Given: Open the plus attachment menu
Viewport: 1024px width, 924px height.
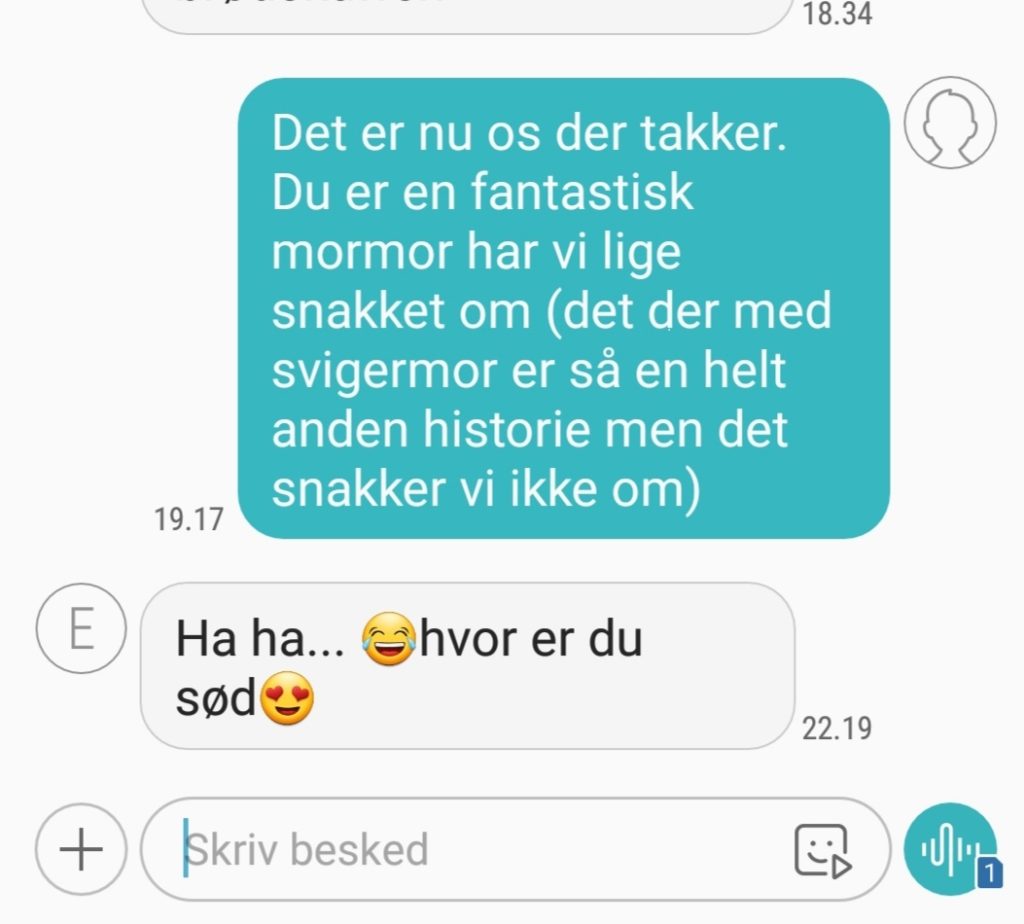Looking at the screenshot, I should pos(81,849).
